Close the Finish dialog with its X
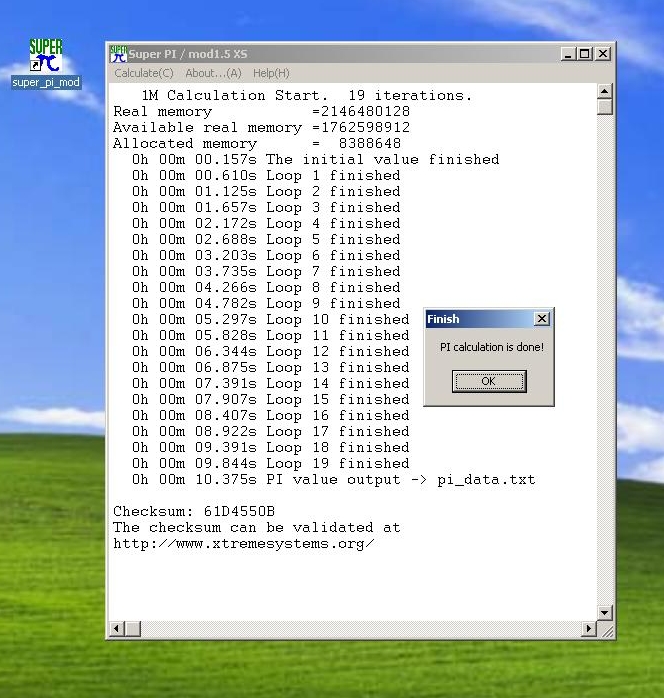This screenshot has width=664, height=698. coord(542,319)
